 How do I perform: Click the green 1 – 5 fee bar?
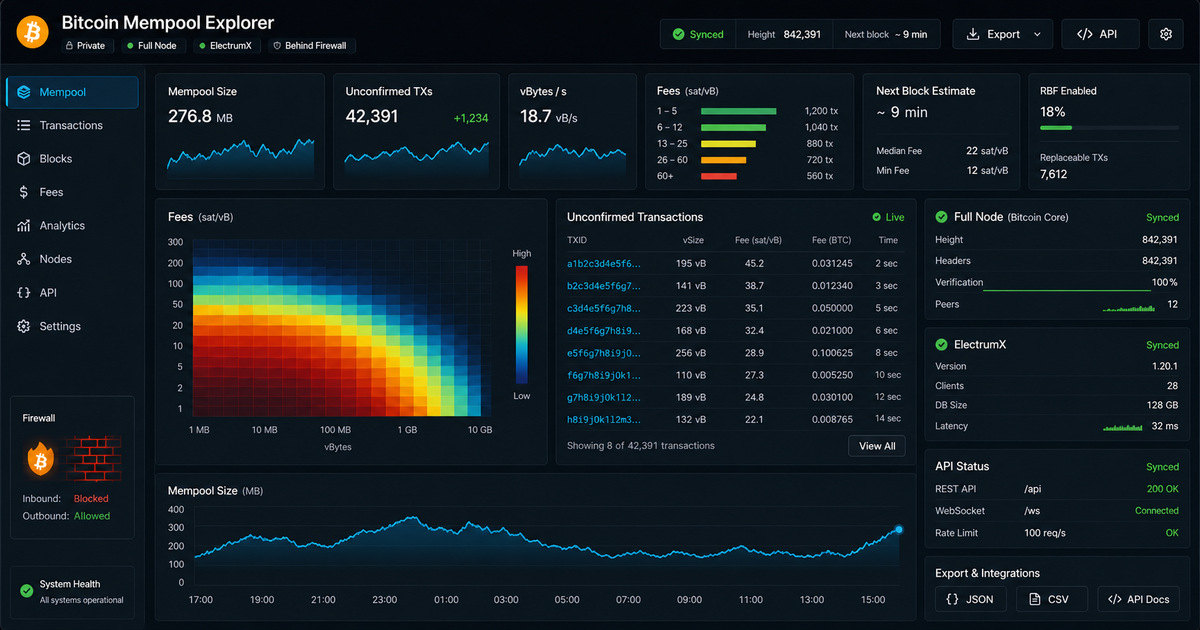click(739, 111)
